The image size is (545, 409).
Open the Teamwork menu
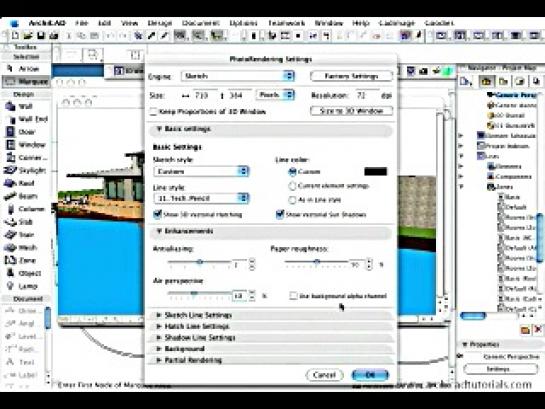tap(286, 23)
